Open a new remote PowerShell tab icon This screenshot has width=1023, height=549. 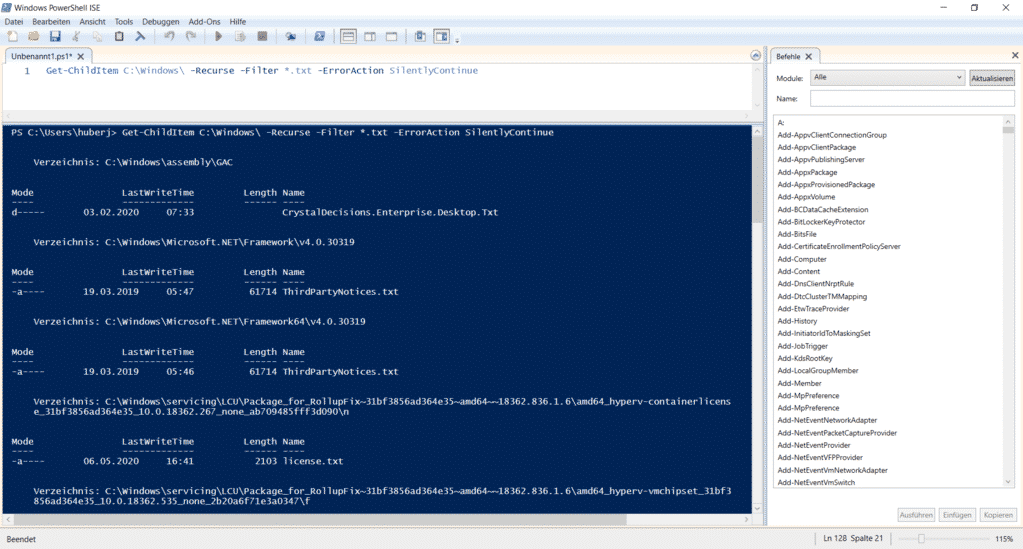click(290, 37)
